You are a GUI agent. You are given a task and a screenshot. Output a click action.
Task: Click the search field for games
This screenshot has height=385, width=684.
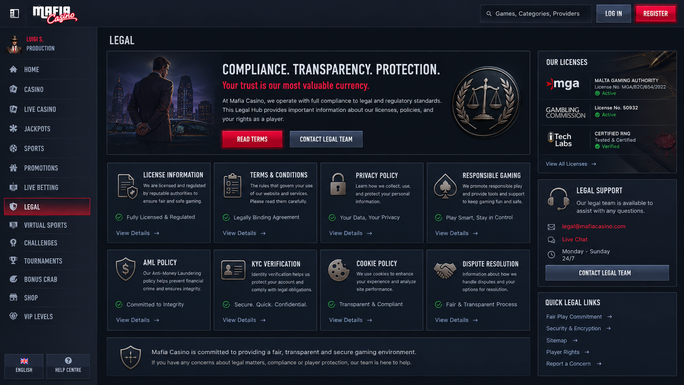click(x=536, y=14)
